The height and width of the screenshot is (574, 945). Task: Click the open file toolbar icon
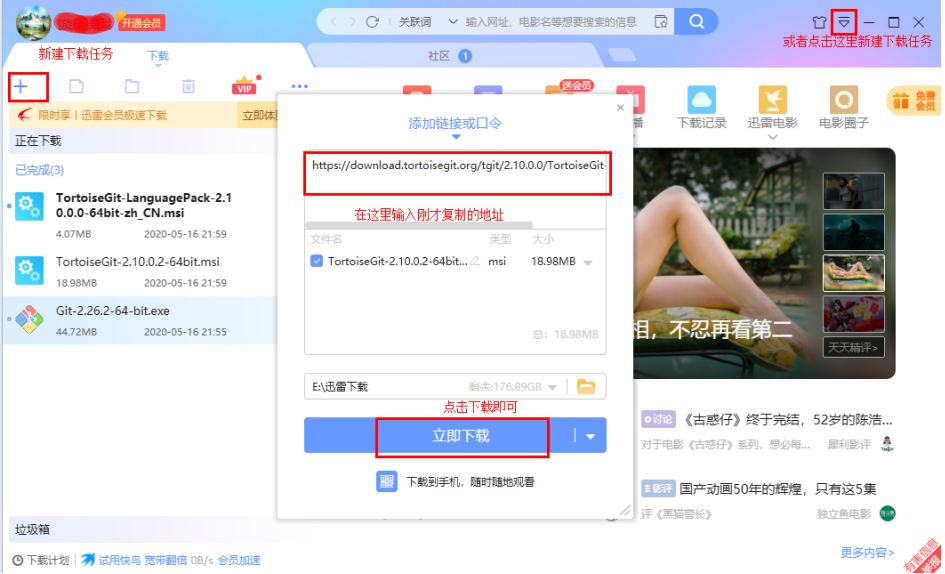77,86
